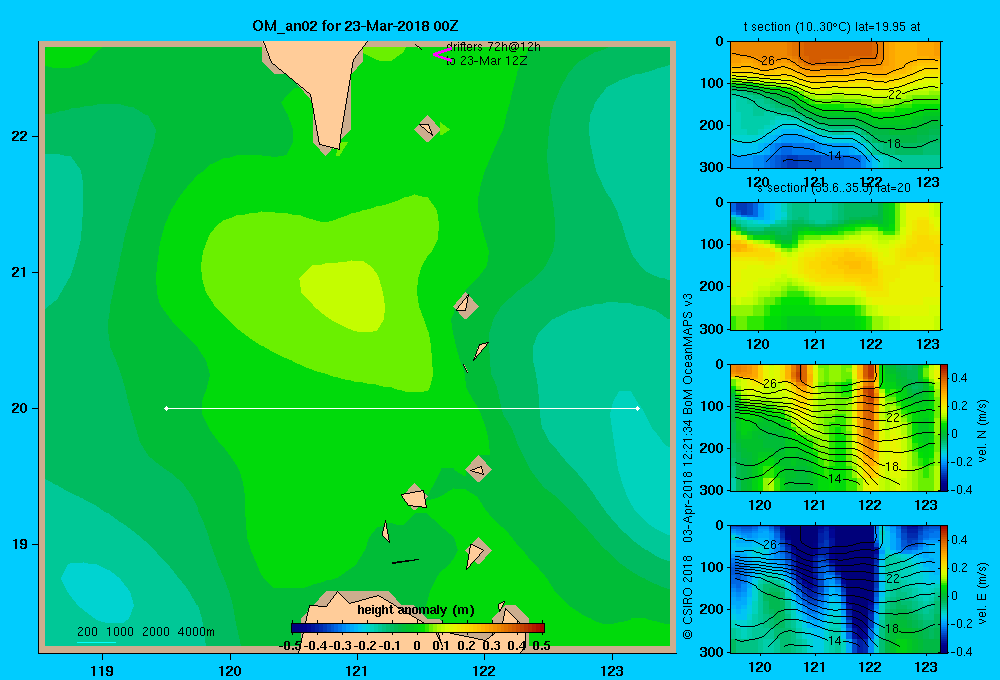Click latitude label 19 on main map
The height and width of the screenshot is (680, 1000).
point(20,544)
